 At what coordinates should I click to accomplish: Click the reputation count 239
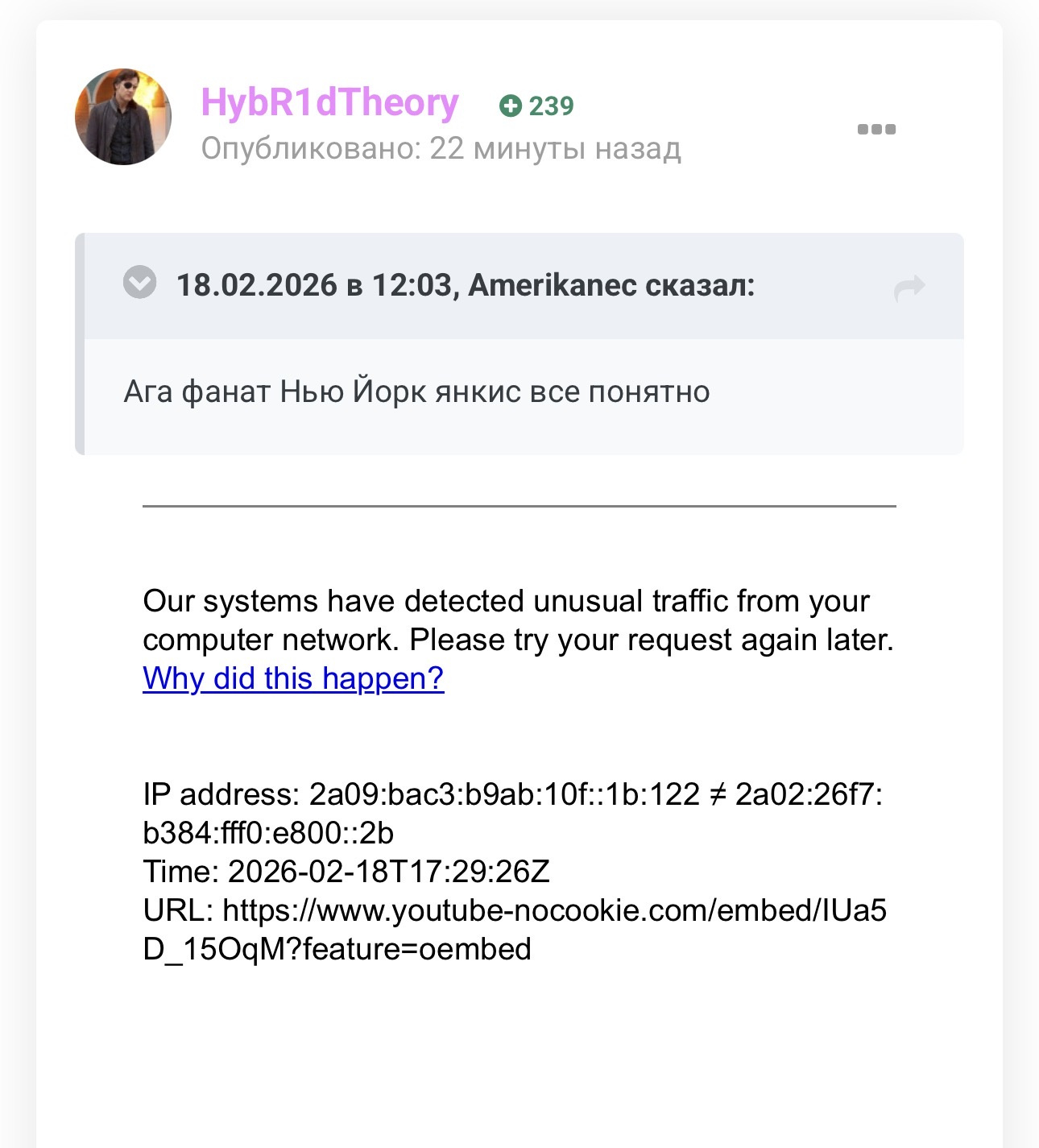coord(552,106)
